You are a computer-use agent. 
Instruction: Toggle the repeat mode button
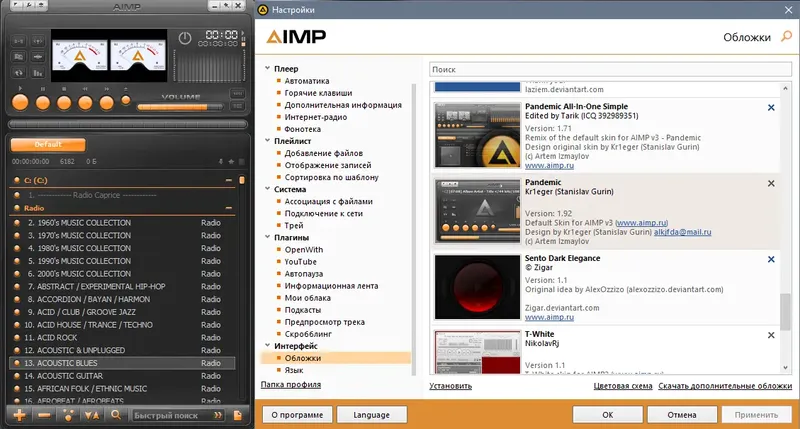[18, 73]
